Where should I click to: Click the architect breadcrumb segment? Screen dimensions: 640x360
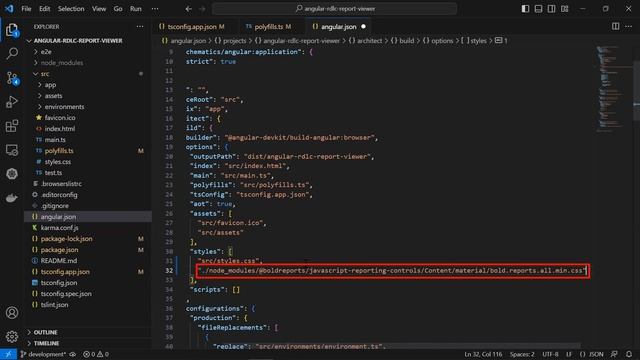[x=365, y=41]
